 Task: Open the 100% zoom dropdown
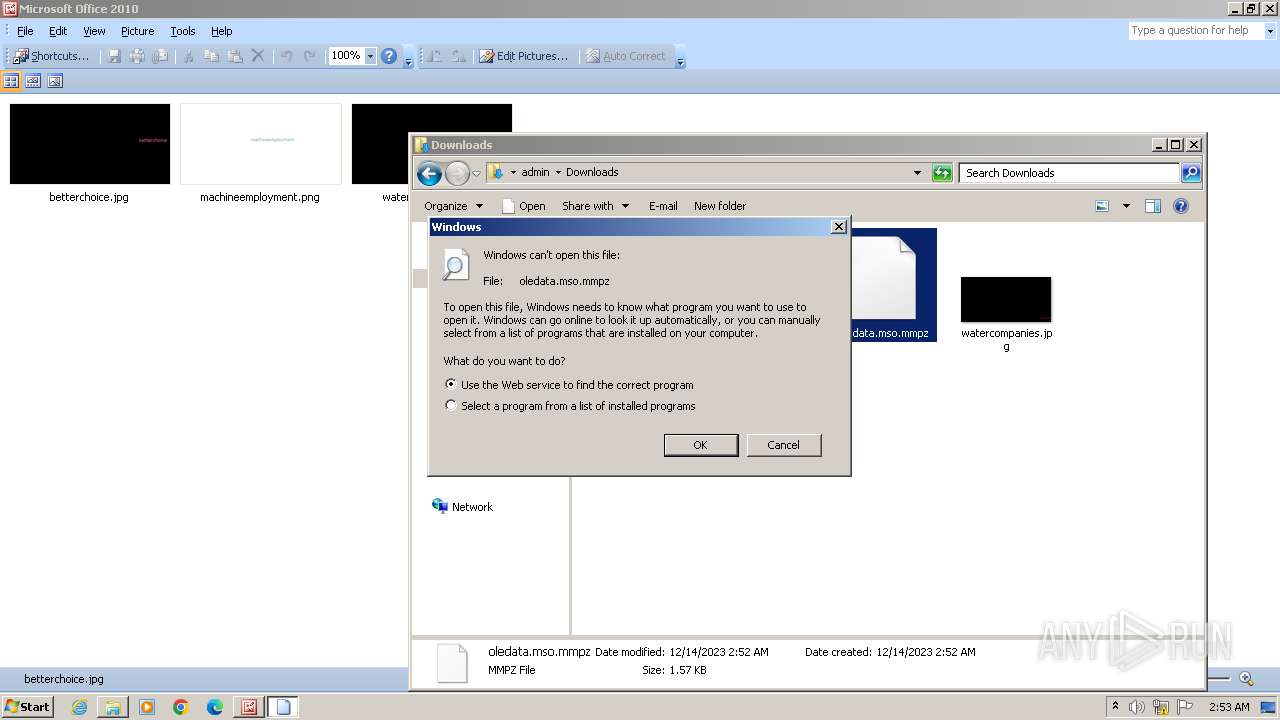(x=370, y=56)
